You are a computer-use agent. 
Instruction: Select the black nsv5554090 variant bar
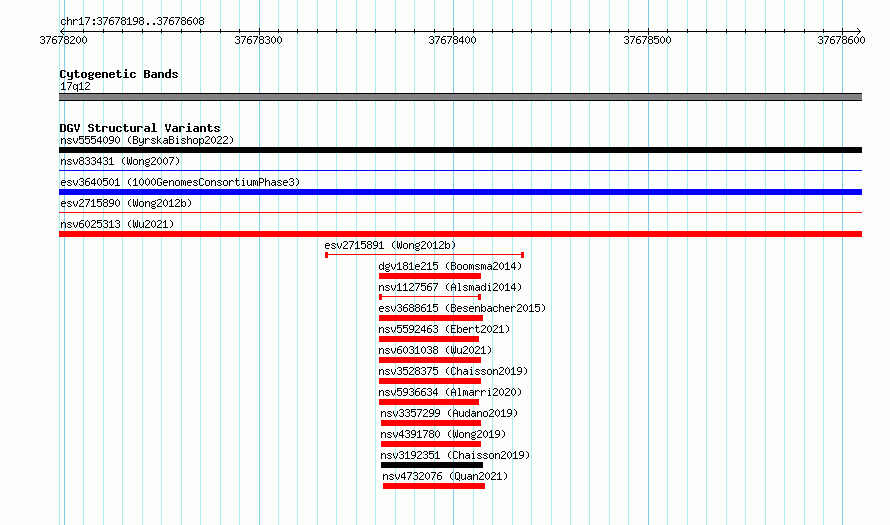click(x=460, y=150)
